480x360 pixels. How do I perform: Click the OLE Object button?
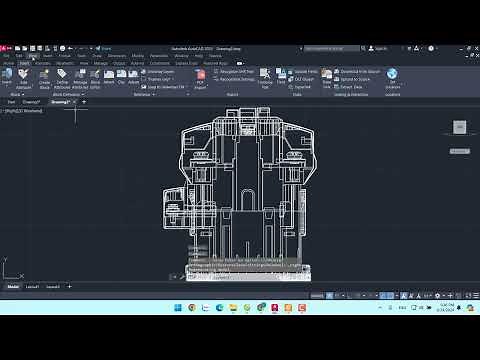coord(301,79)
